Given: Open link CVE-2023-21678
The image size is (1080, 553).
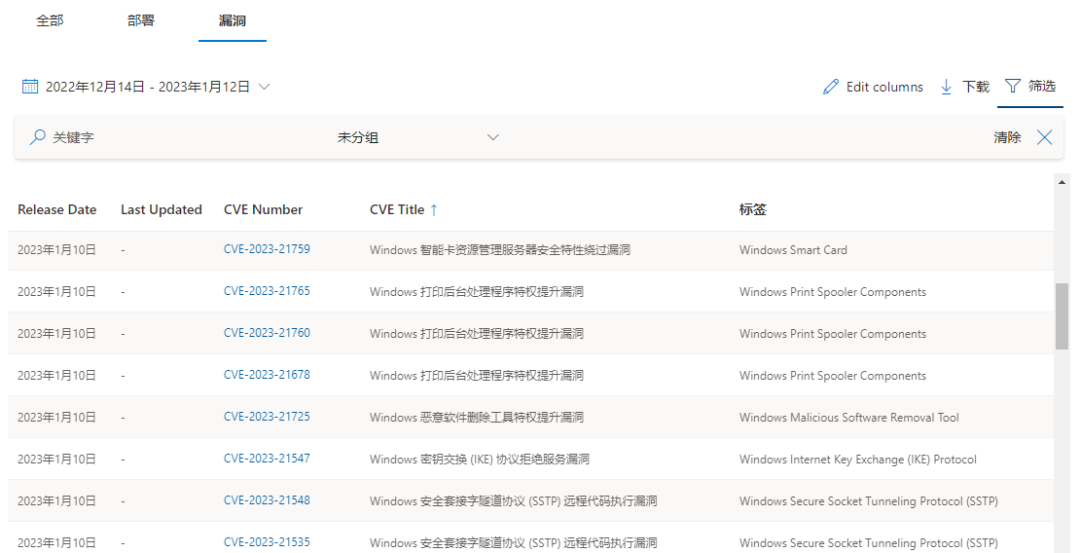Looking at the screenshot, I should (267, 375).
